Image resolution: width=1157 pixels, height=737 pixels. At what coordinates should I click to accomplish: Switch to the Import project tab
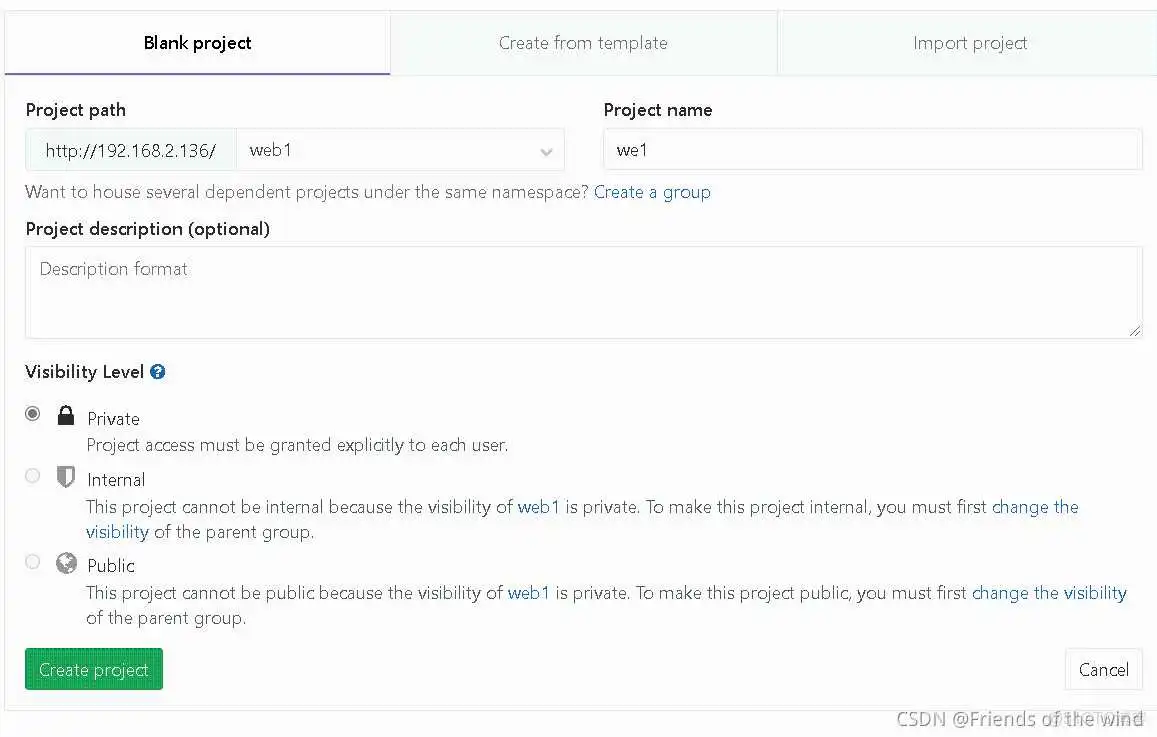[x=969, y=43]
